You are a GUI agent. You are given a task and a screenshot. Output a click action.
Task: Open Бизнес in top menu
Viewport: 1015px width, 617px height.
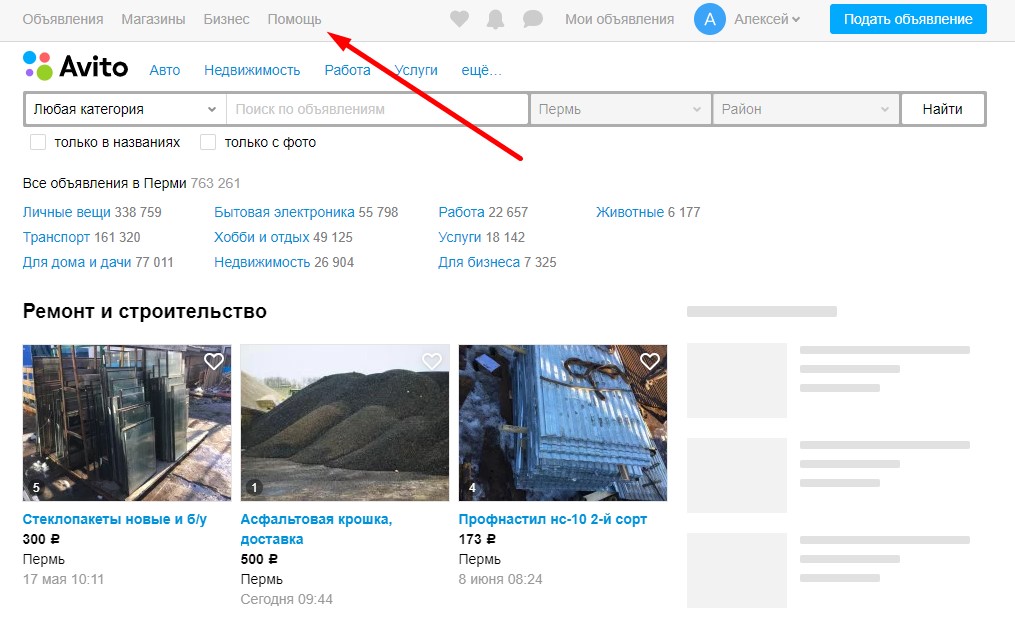[227, 19]
